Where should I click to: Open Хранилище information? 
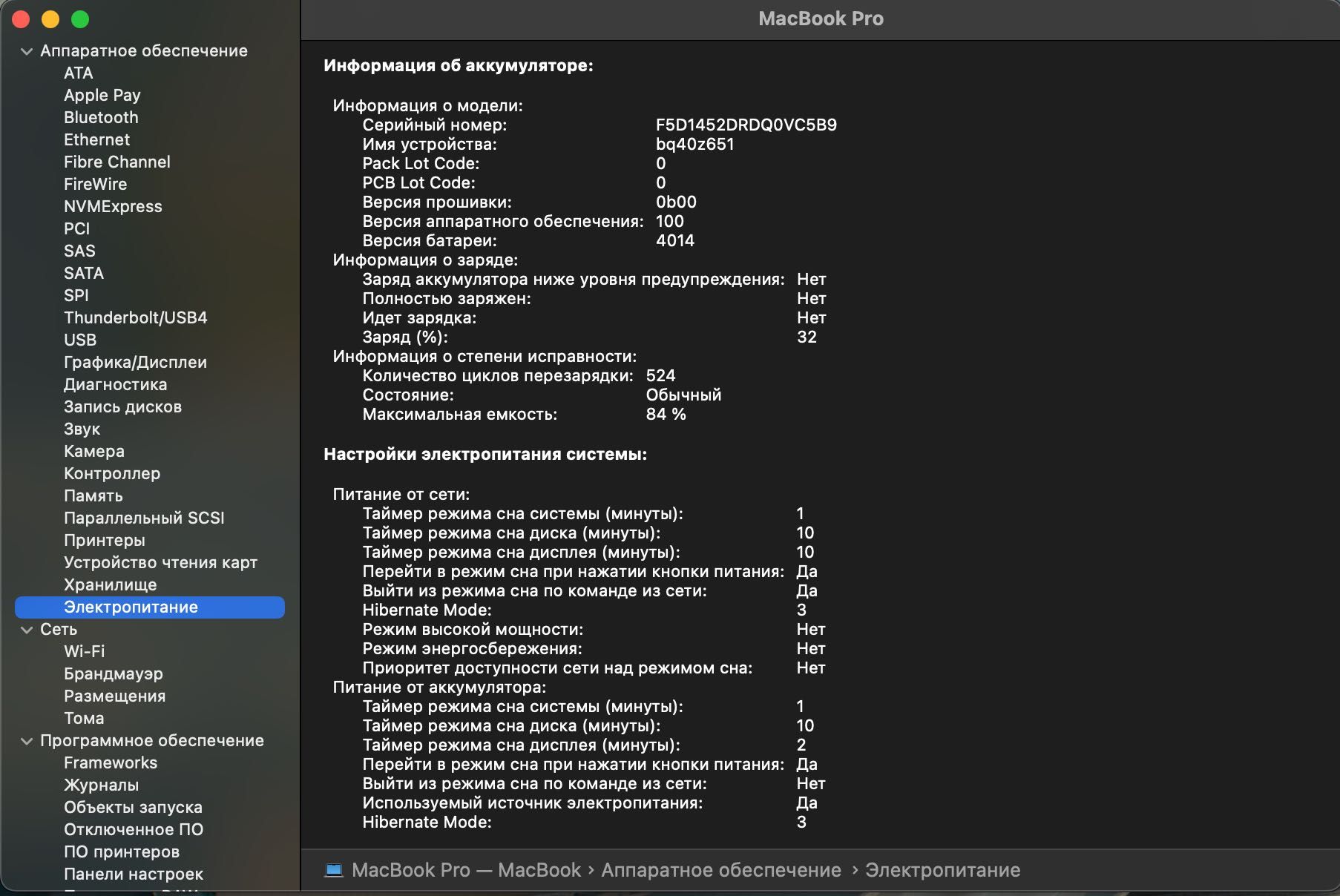[110, 584]
